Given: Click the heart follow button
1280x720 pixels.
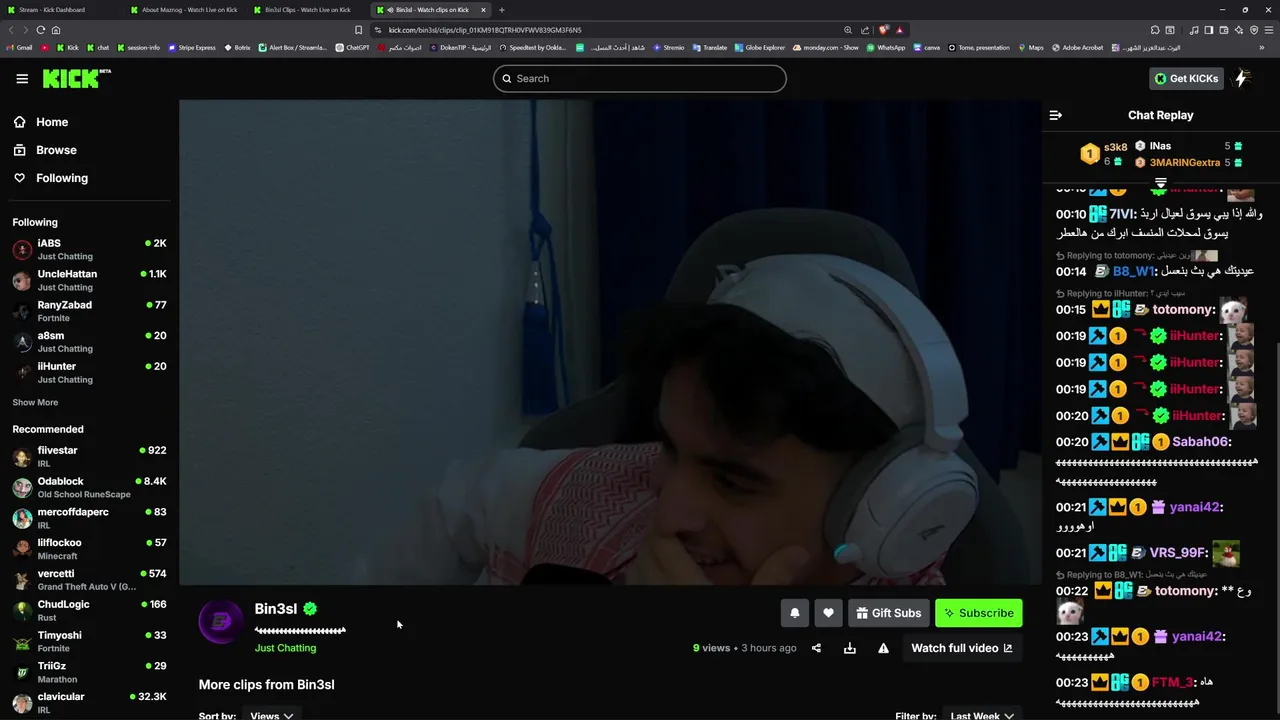Looking at the screenshot, I should click(x=828, y=613).
